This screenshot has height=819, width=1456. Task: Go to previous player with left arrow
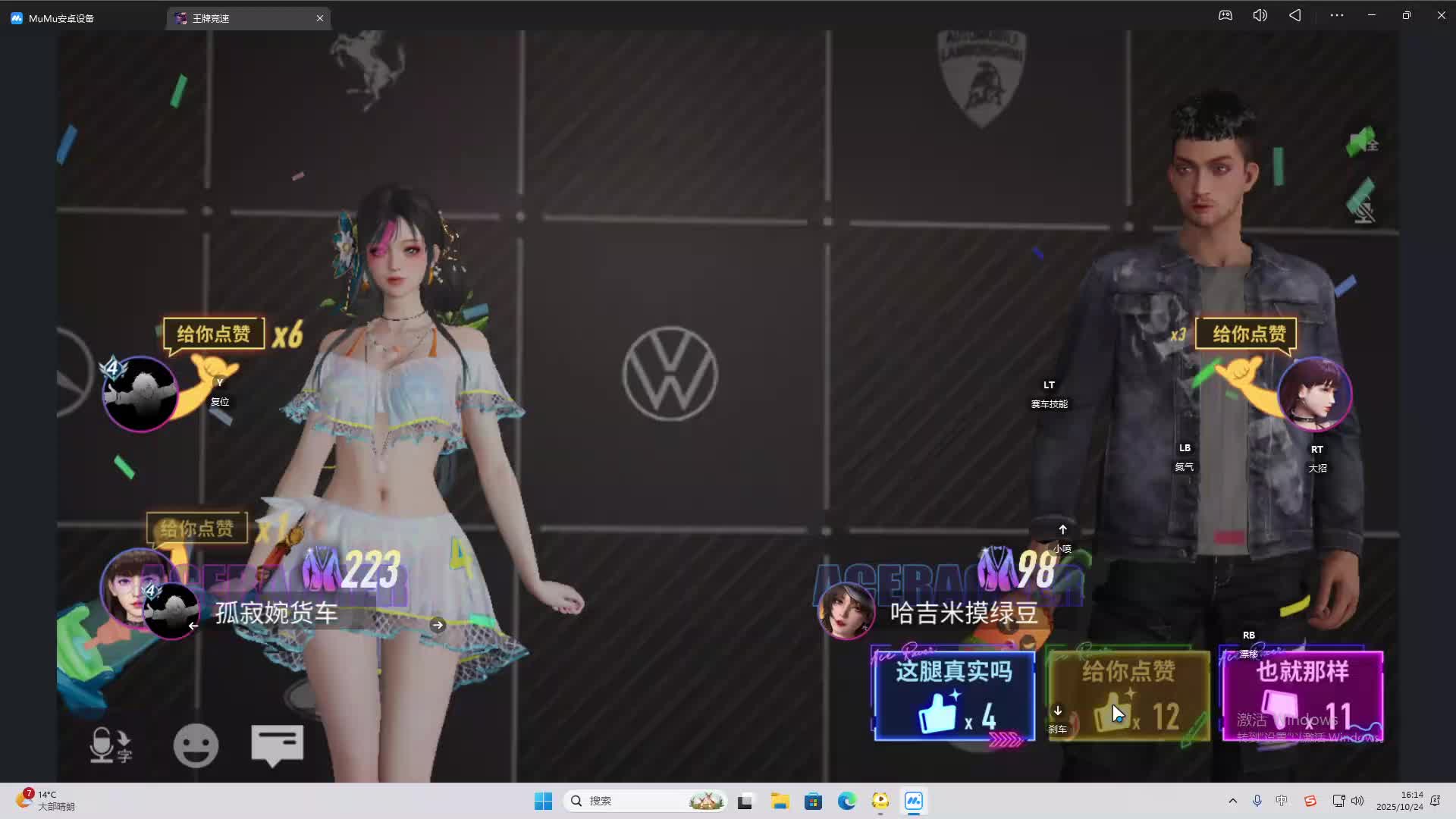[x=193, y=626]
